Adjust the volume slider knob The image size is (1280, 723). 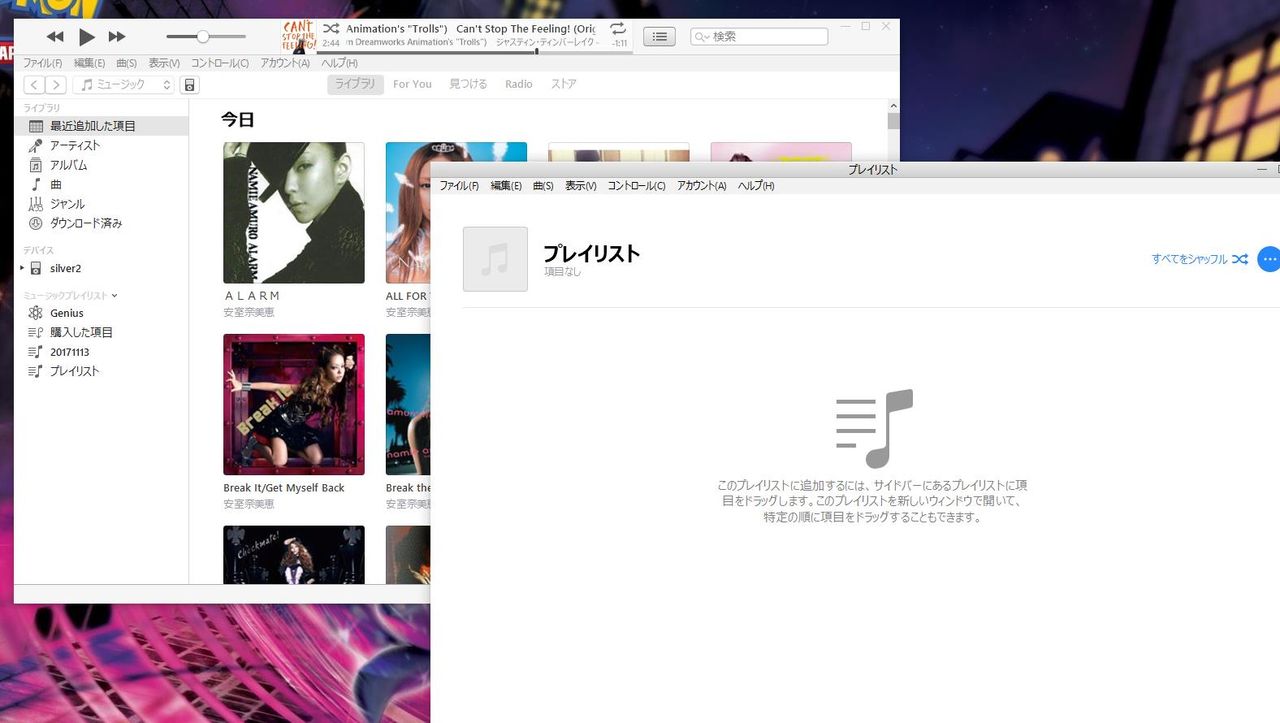point(203,37)
